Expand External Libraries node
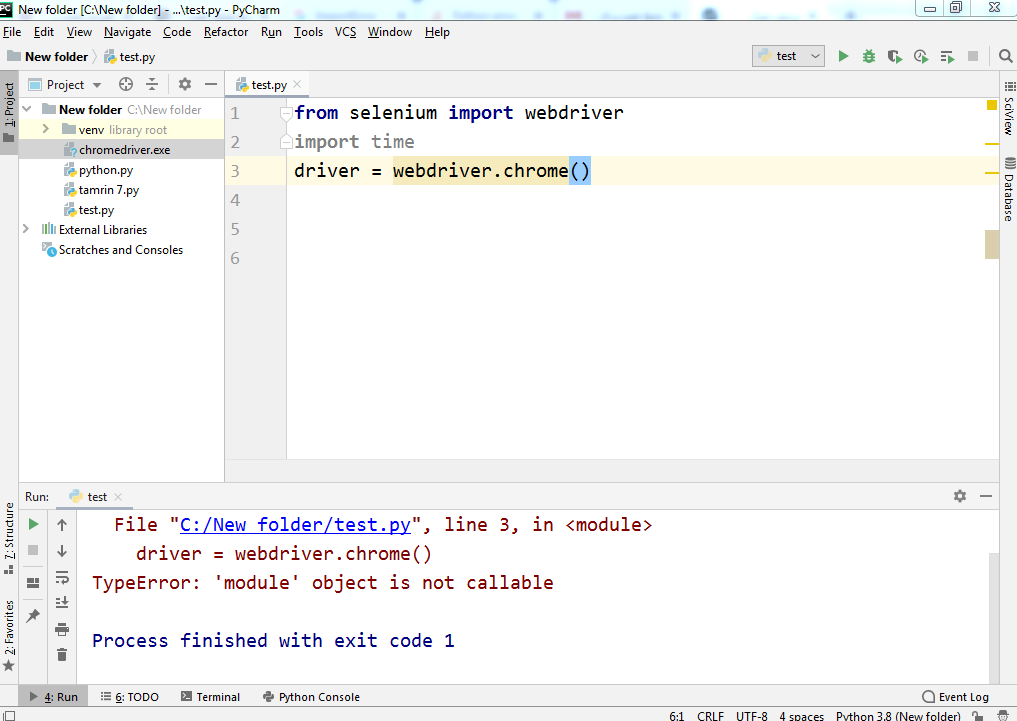Viewport: 1017px width, 721px height. click(x=26, y=230)
